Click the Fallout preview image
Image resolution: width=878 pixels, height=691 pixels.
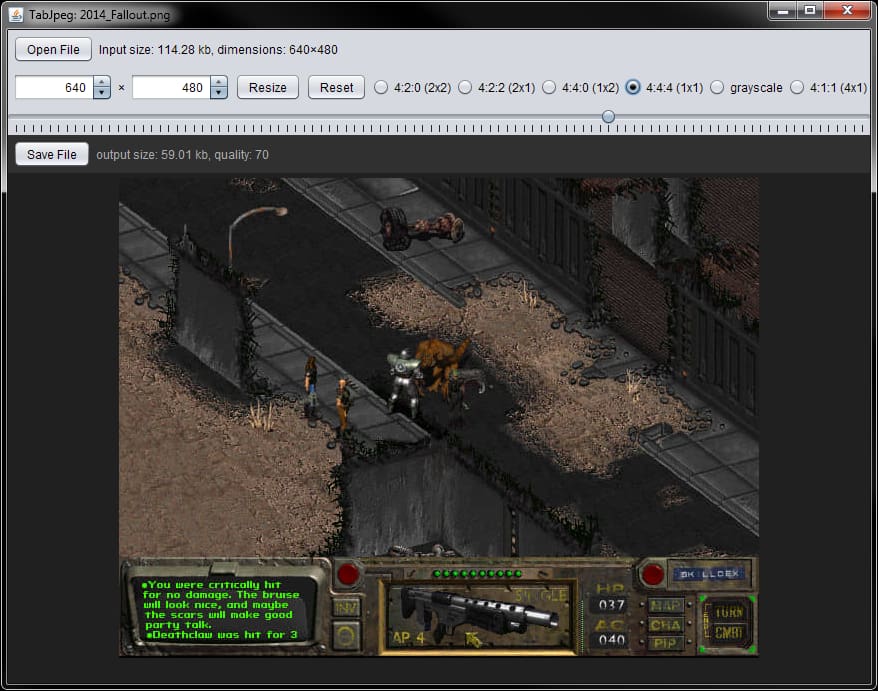pyautogui.click(x=439, y=417)
